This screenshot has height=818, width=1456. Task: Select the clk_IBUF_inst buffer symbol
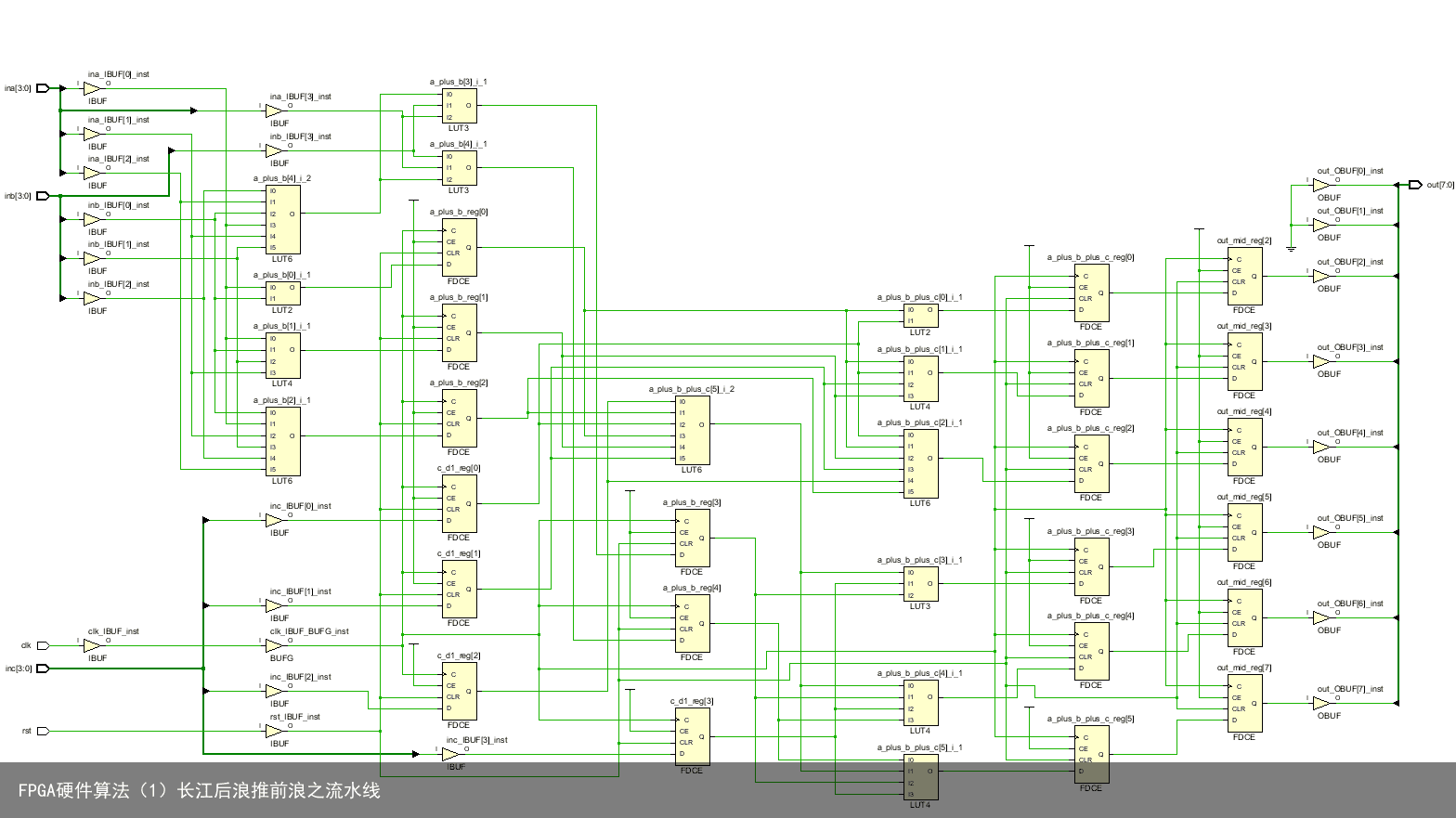pyautogui.click(x=92, y=645)
